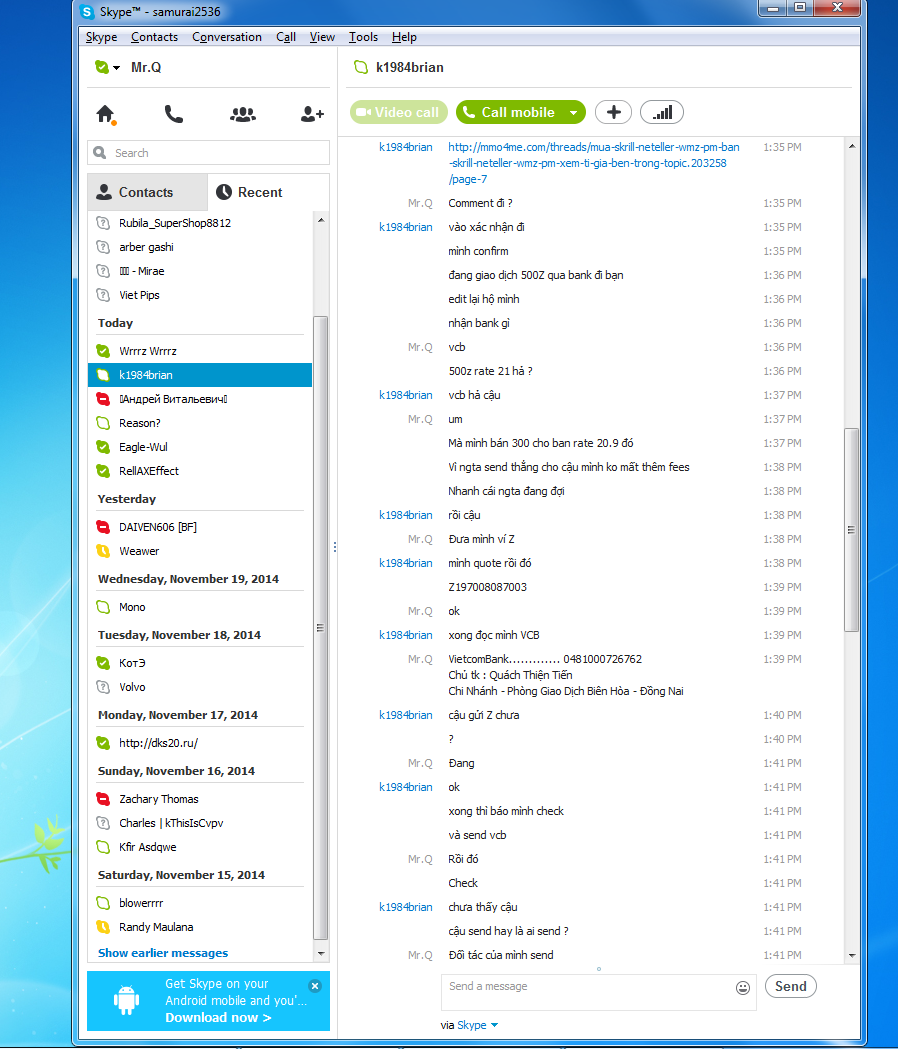Click the chat scrollbar down arrow

[852, 955]
